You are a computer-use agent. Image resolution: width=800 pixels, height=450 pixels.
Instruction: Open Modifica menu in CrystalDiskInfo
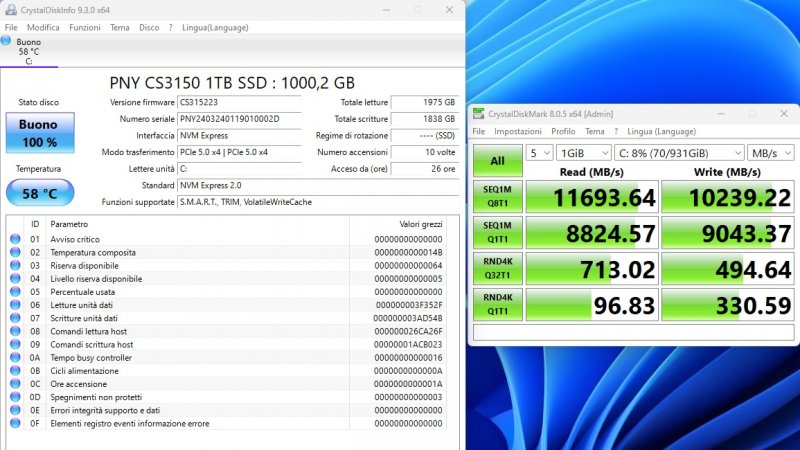(43, 28)
